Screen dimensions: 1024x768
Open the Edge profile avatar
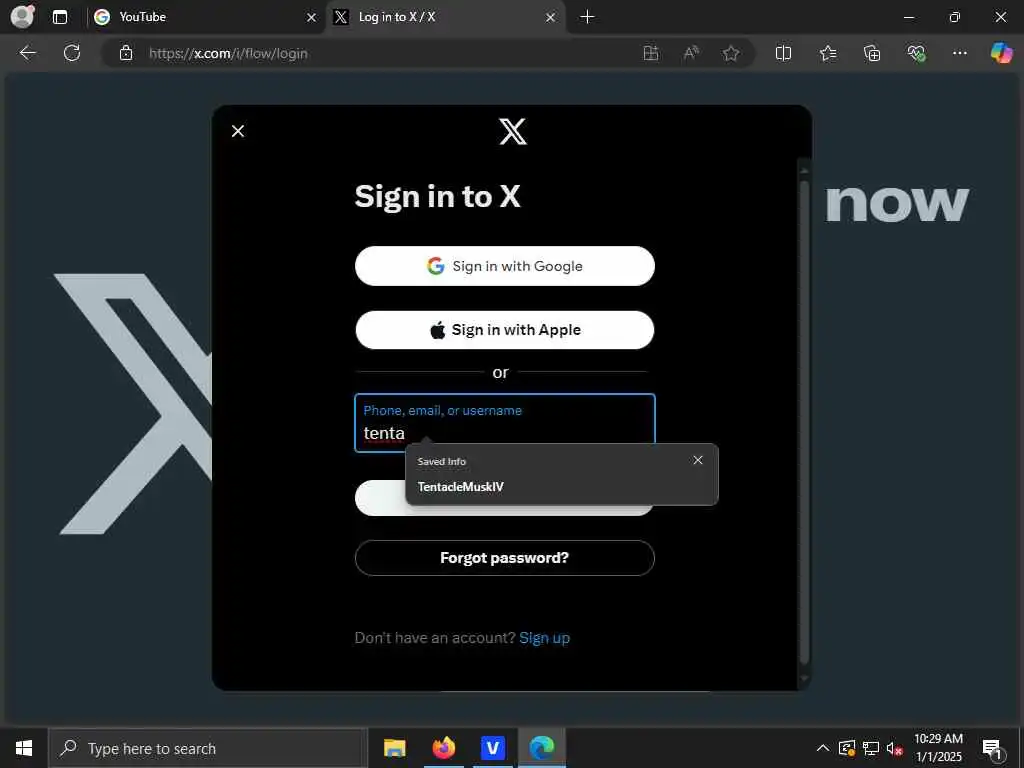pos(22,16)
